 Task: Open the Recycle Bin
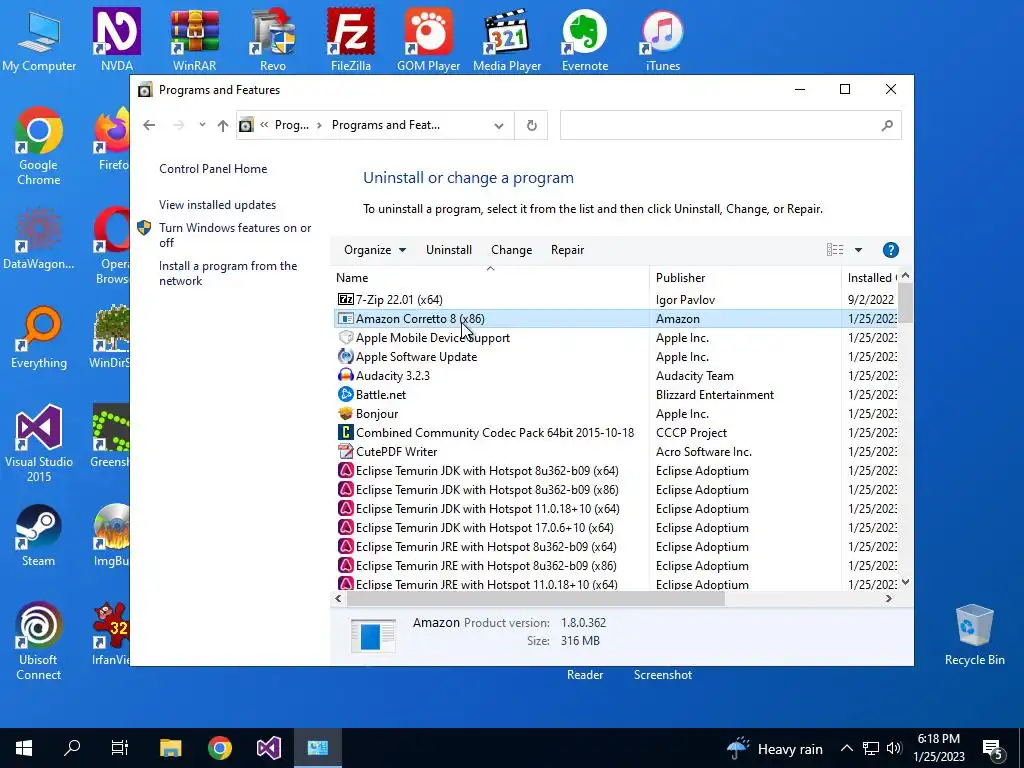click(974, 635)
